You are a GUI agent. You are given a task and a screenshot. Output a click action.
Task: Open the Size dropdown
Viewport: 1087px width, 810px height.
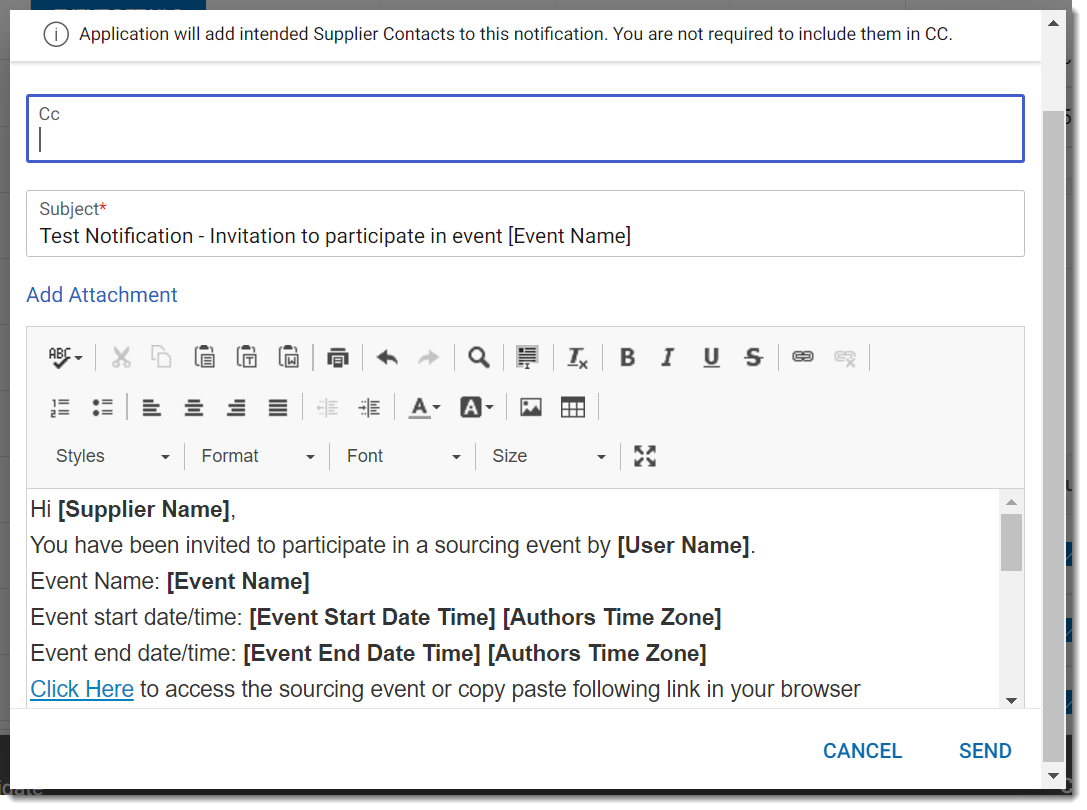pos(548,456)
